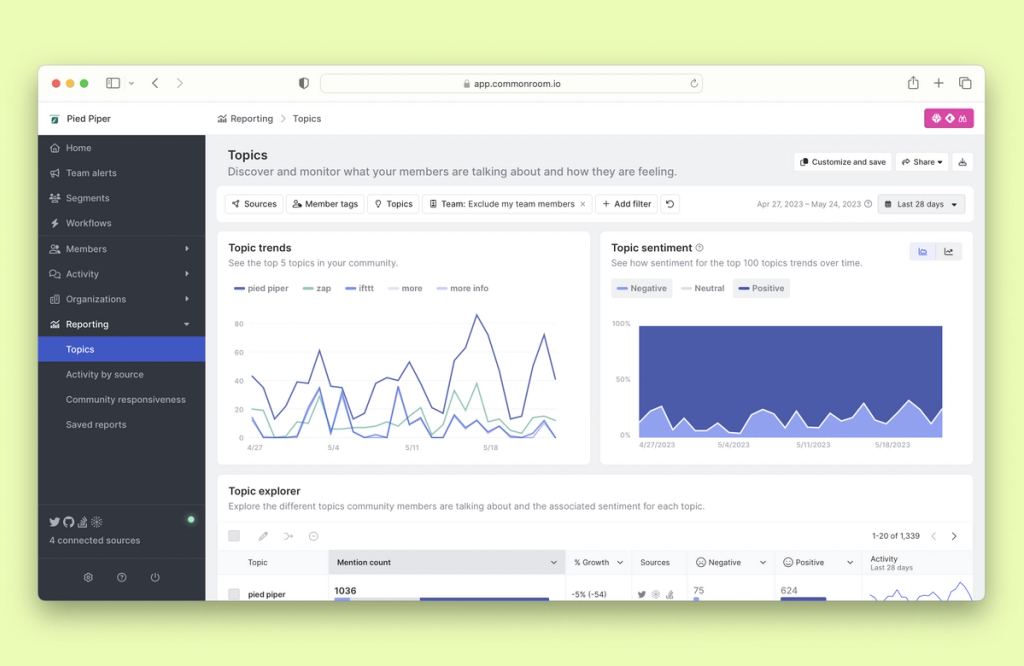Open a new tab with plus icon
The height and width of the screenshot is (666, 1024).
938,83
